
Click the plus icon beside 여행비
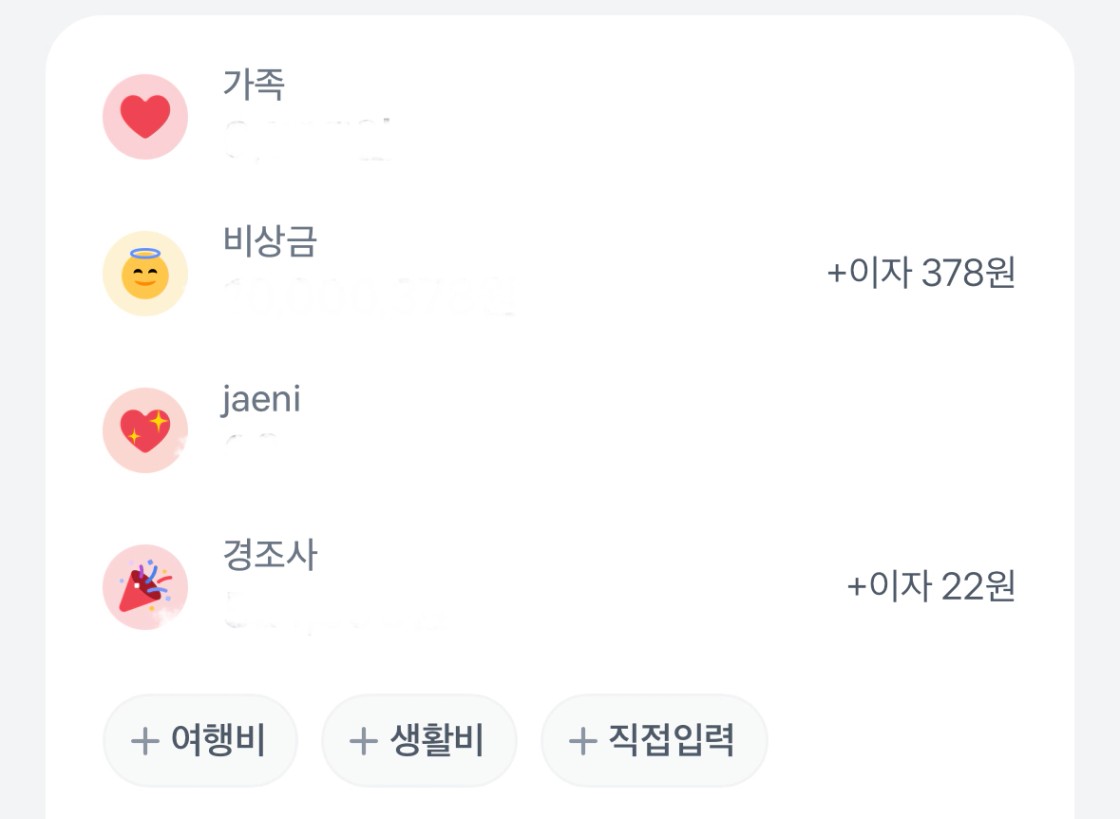(x=145, y=741)
